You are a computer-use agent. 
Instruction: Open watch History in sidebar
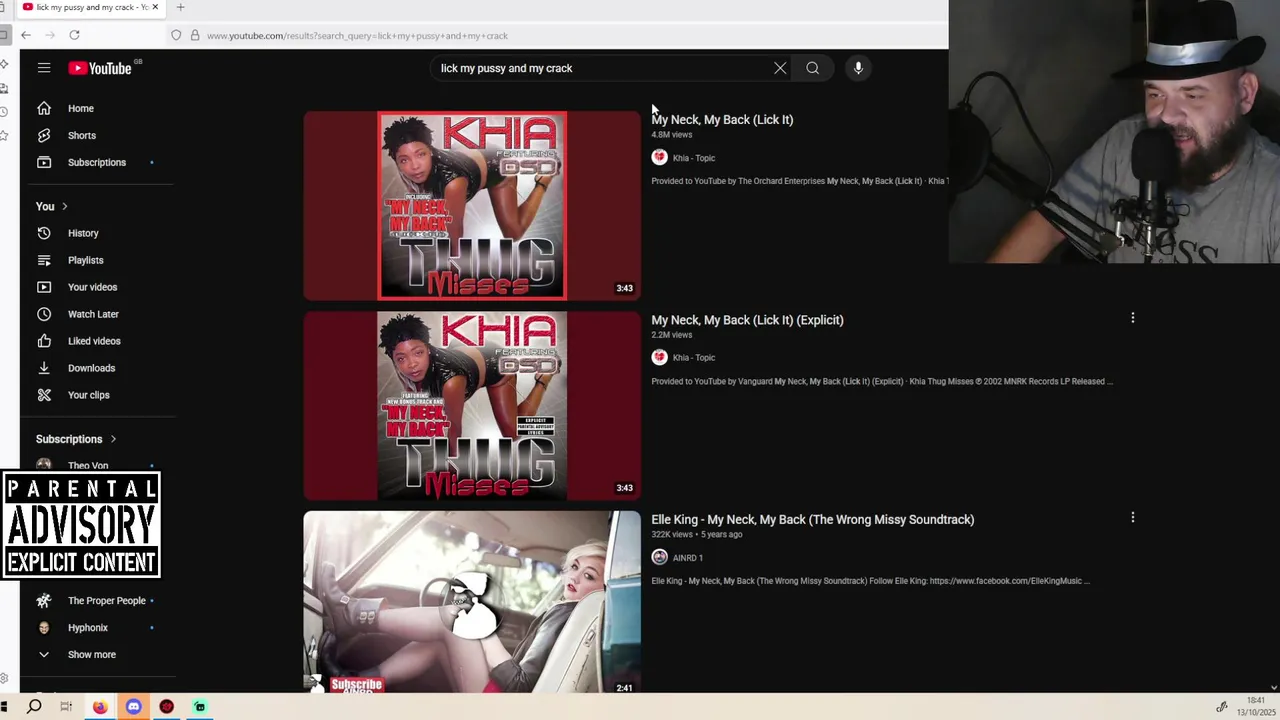click(83, 233)
